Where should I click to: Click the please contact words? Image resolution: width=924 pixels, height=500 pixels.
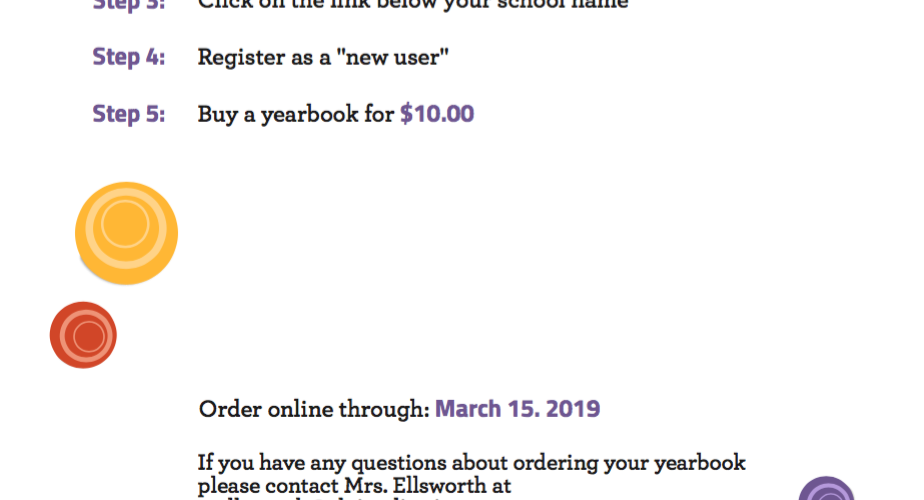click(269, 486)
